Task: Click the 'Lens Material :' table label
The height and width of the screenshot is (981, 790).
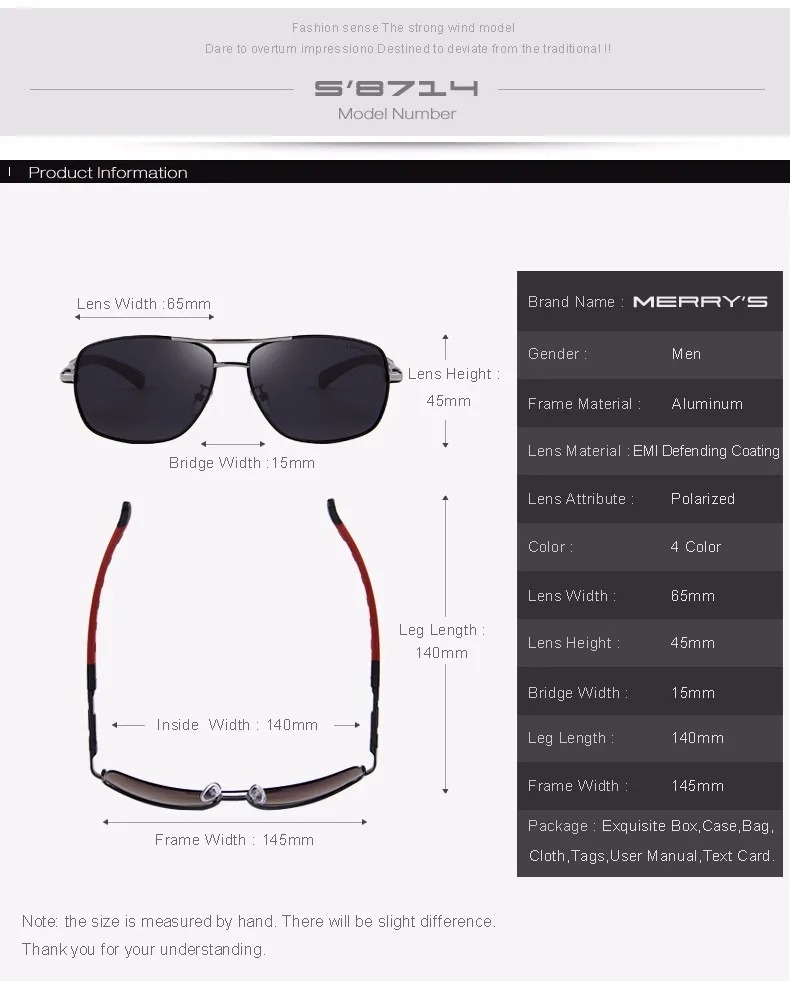Action: click(579, 451)
